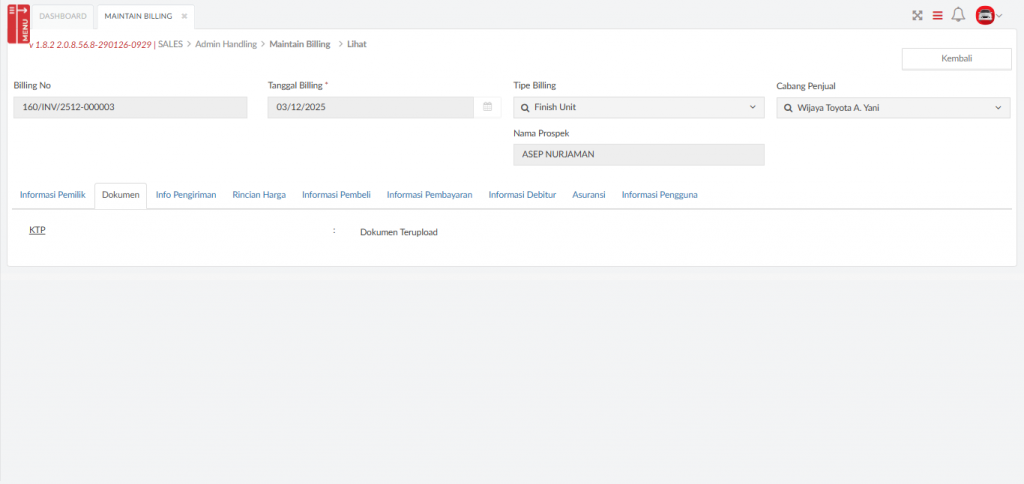Viewport: 1024px width, 484px height.
Task: Close the Maintain Billing tab
Action: [x=184, y=16]
